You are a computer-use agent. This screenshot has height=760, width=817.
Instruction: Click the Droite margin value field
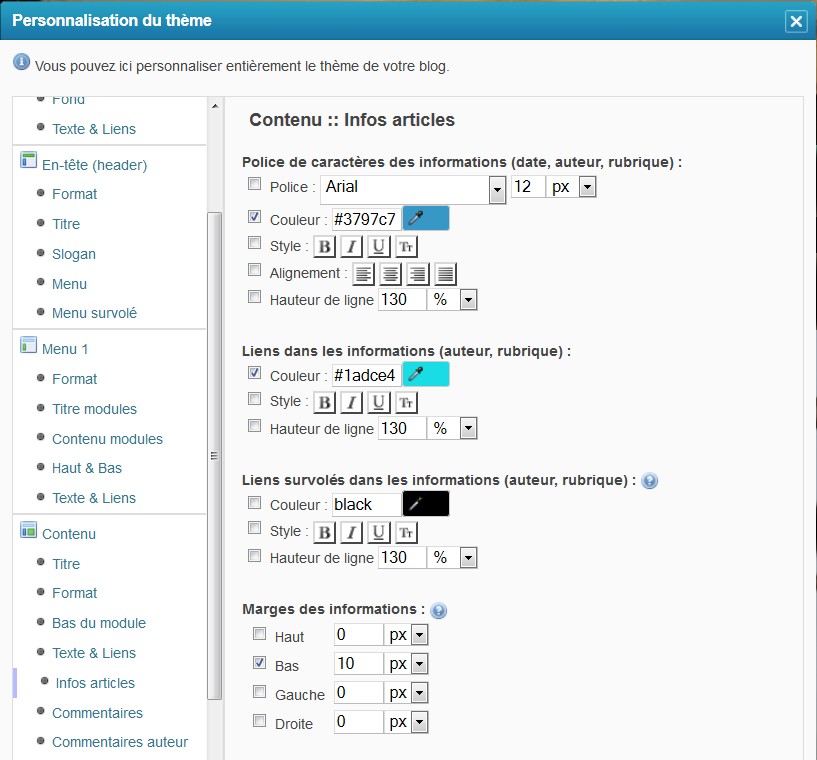(358, 721)
